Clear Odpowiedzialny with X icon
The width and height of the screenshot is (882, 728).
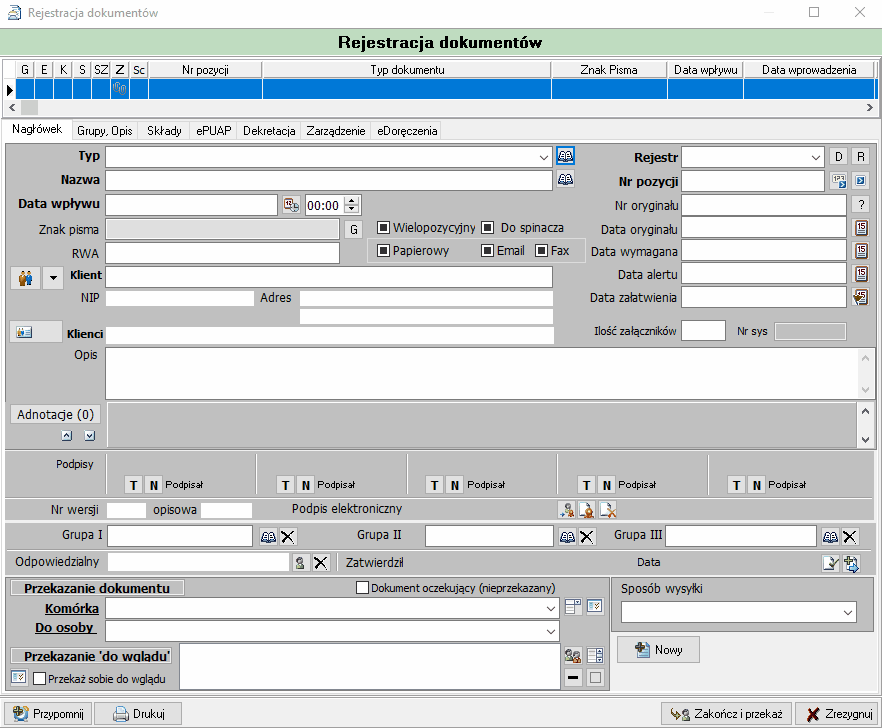tap(321, 563)
